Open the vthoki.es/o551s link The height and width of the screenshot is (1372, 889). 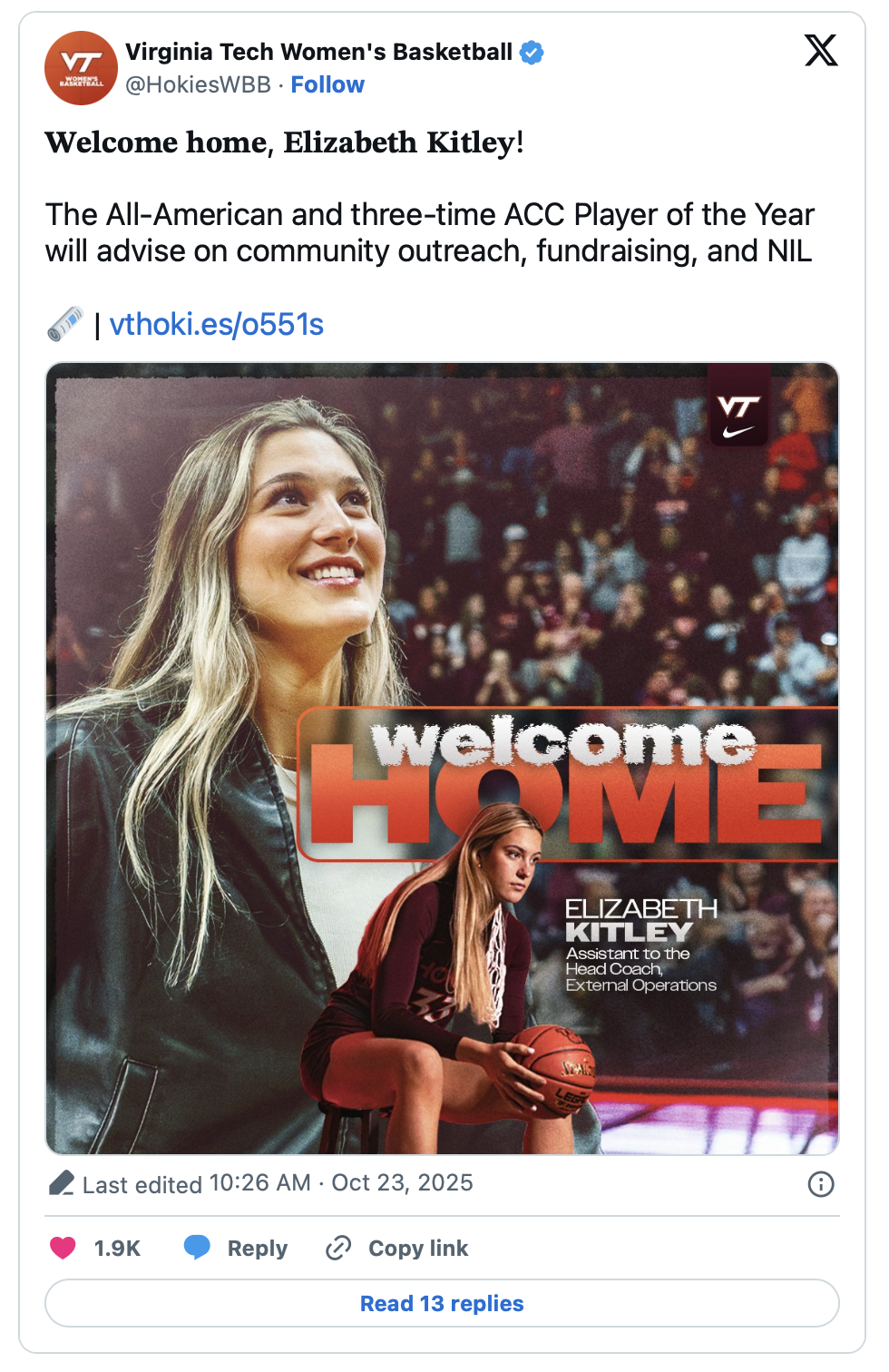pyautogui.click(x=217, y=324)
